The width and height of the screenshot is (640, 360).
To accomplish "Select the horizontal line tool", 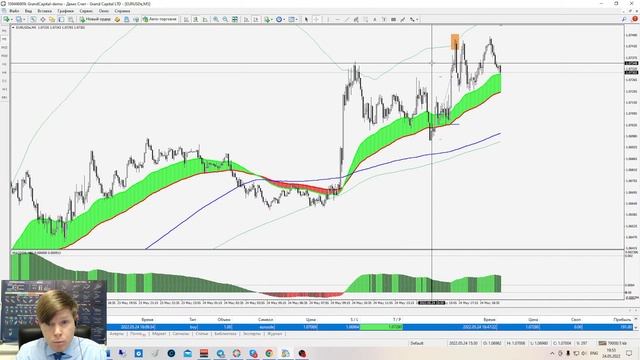I will point(338,19).
